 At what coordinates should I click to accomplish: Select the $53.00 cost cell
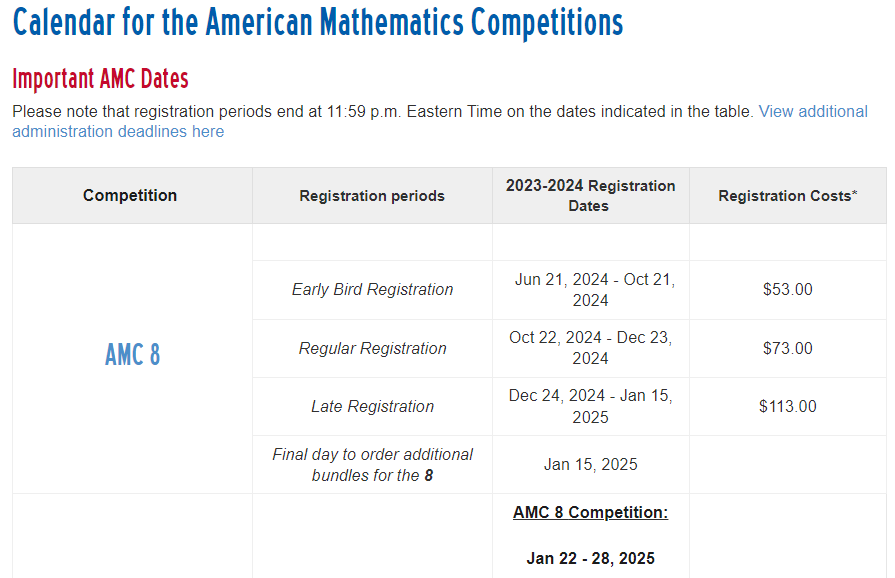788,289
